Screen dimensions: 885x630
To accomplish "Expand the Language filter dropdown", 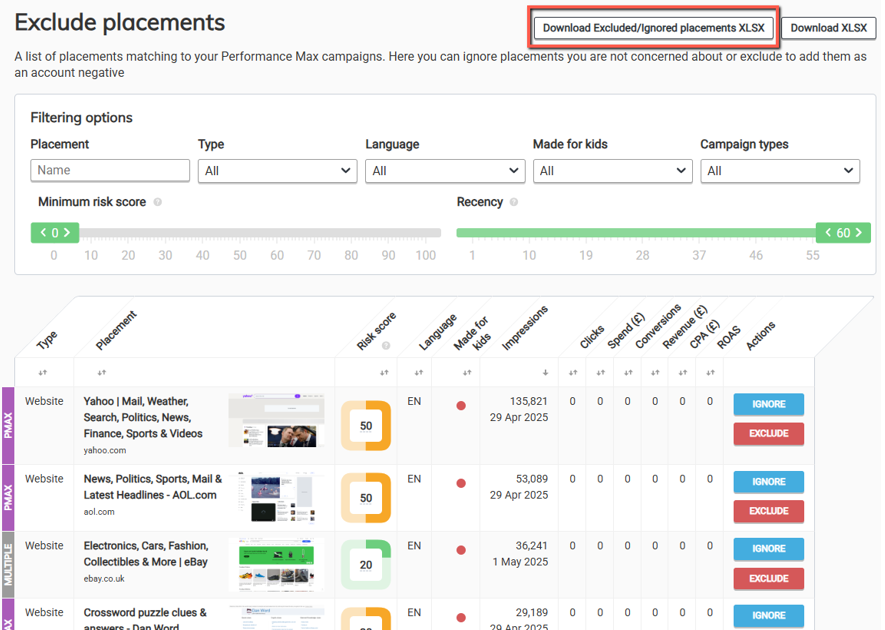I will tap(445, 171).
